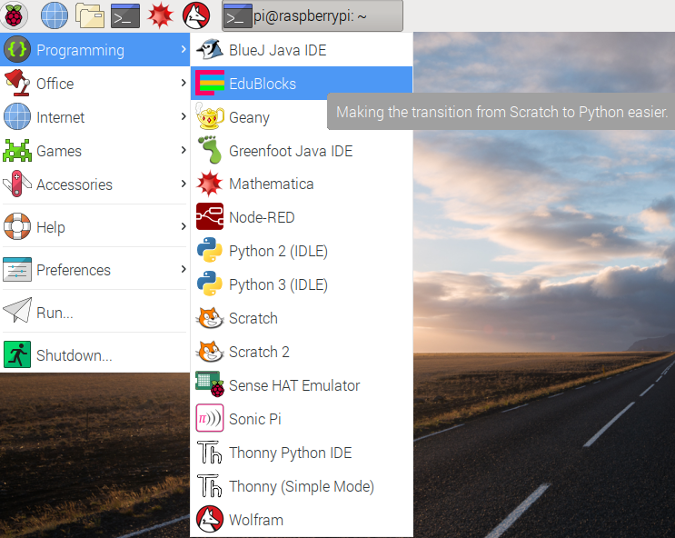The image size is (675, 538).
Task: Start Scratch 2
Action: point(259,352)
